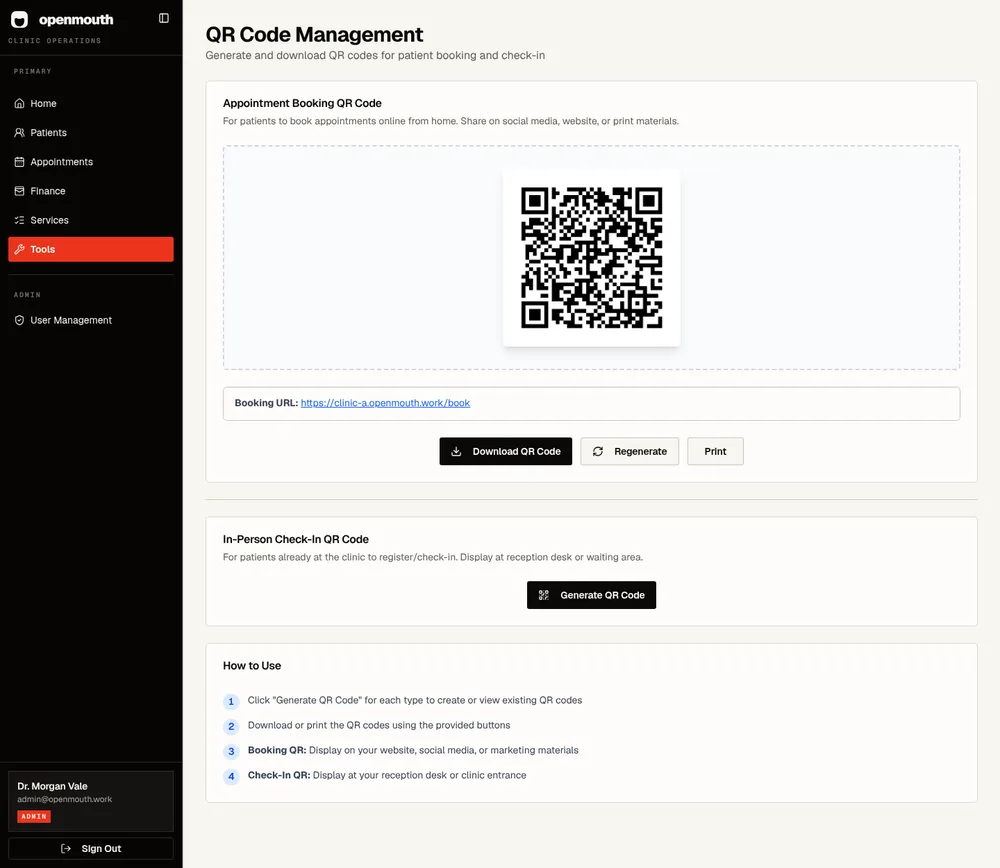Image resolution: width=1000 pixels, height=868 pixels.
Task: Click the Services list icon
Action: (x=20, y=220)
